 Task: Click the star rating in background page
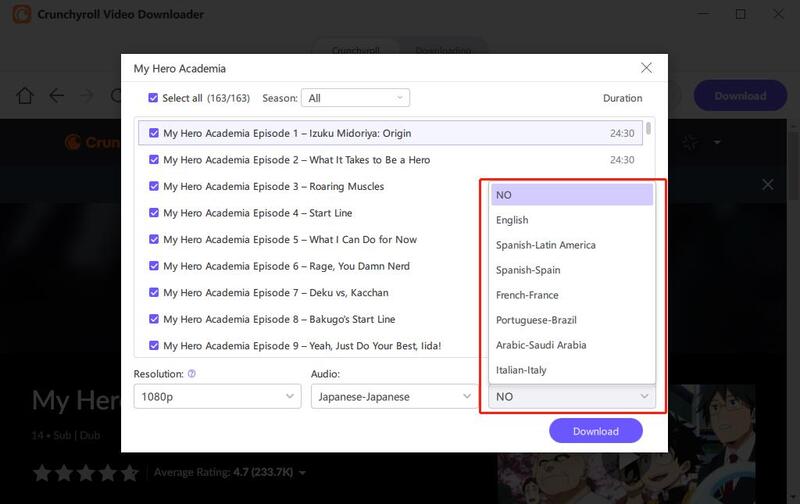pyautogui.click(x=86, y=473)
